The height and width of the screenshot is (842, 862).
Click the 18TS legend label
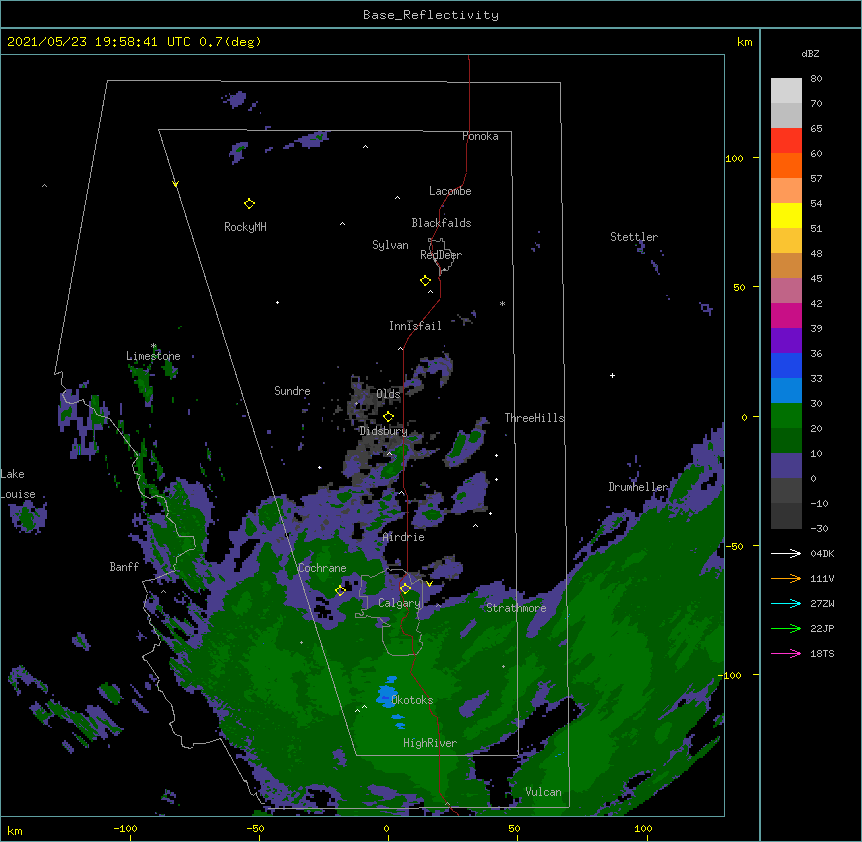point(822,653)
